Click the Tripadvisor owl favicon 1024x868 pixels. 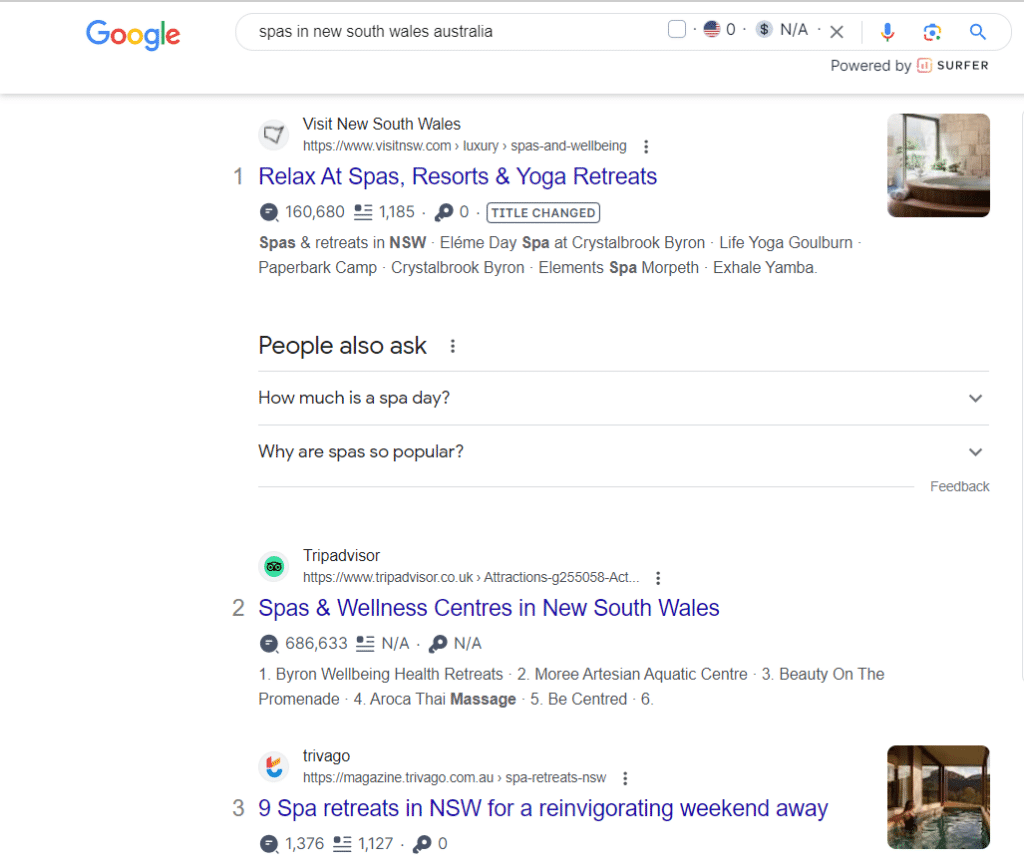coord(274,566)
